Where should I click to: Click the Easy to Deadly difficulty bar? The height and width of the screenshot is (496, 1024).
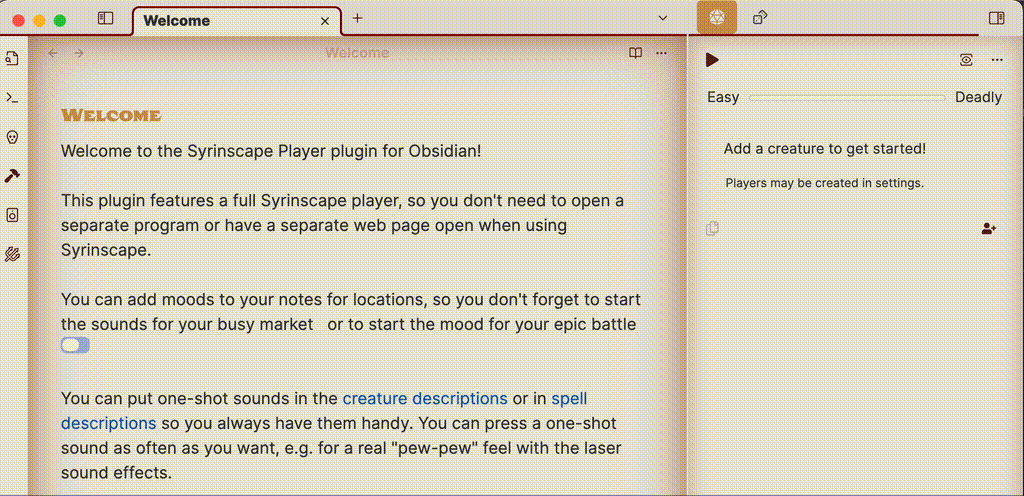[847, 98]
